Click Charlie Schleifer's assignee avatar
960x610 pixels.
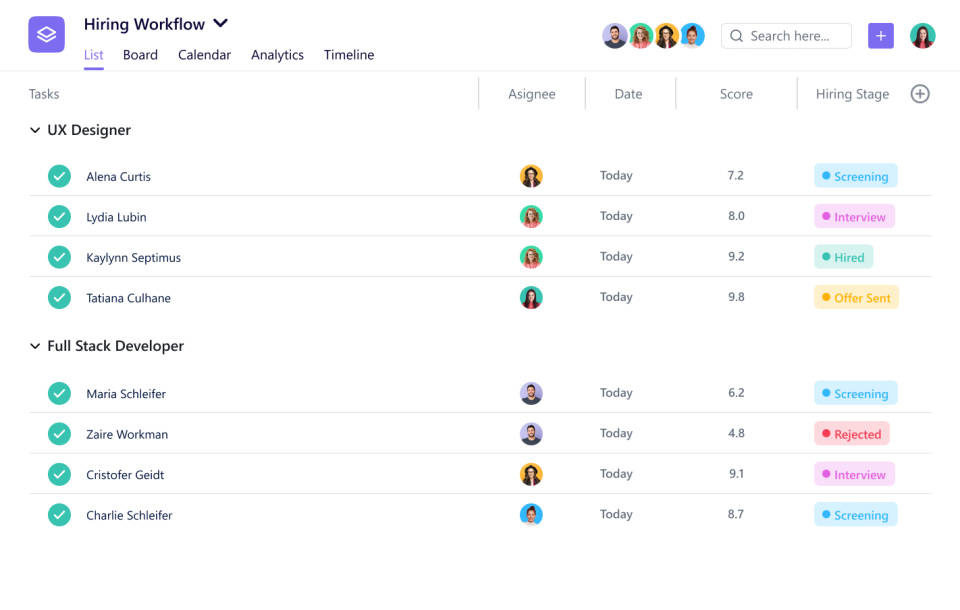point(531,515)
